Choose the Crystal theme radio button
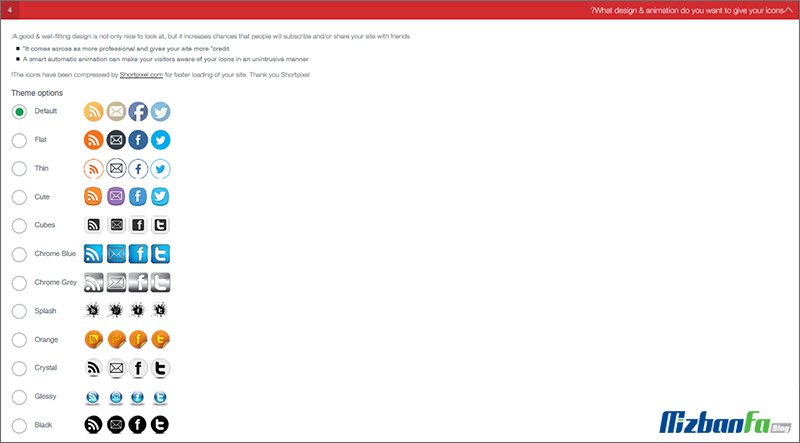This screenshot has width=800, height=443. tap(19, 368)
